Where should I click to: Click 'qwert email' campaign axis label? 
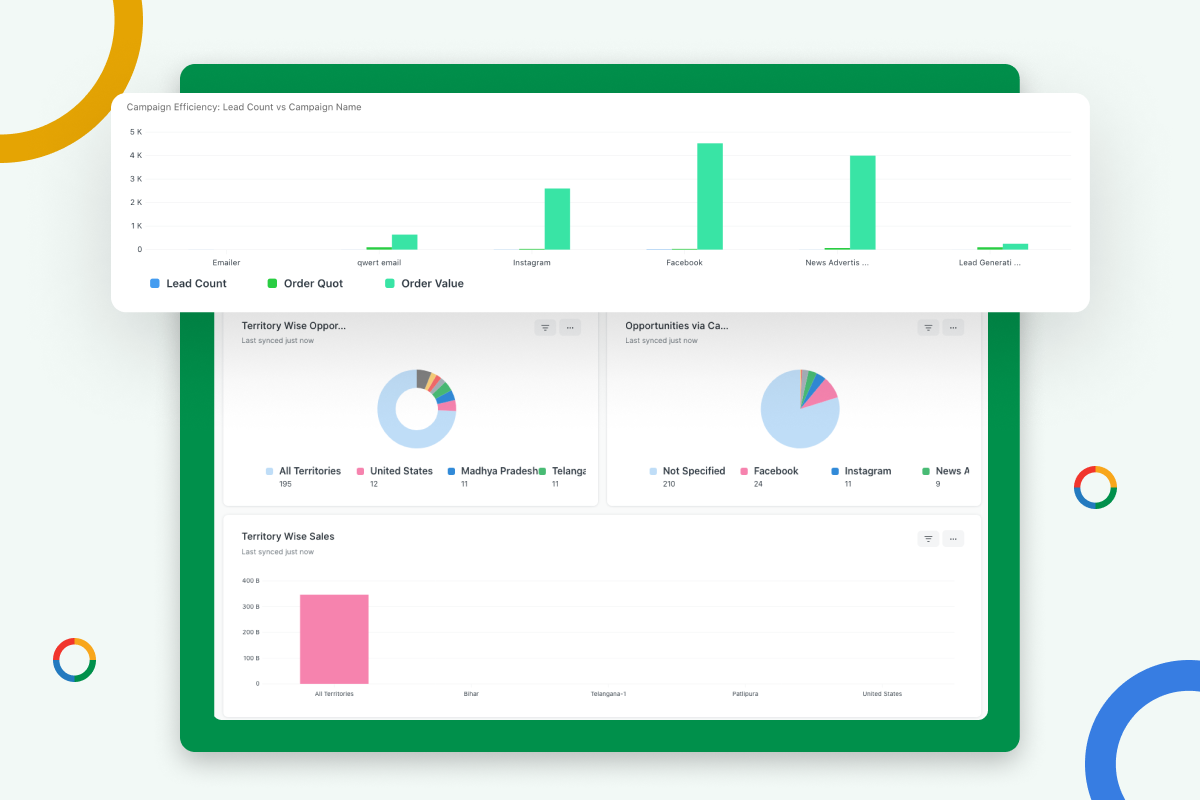click(379, 263)
